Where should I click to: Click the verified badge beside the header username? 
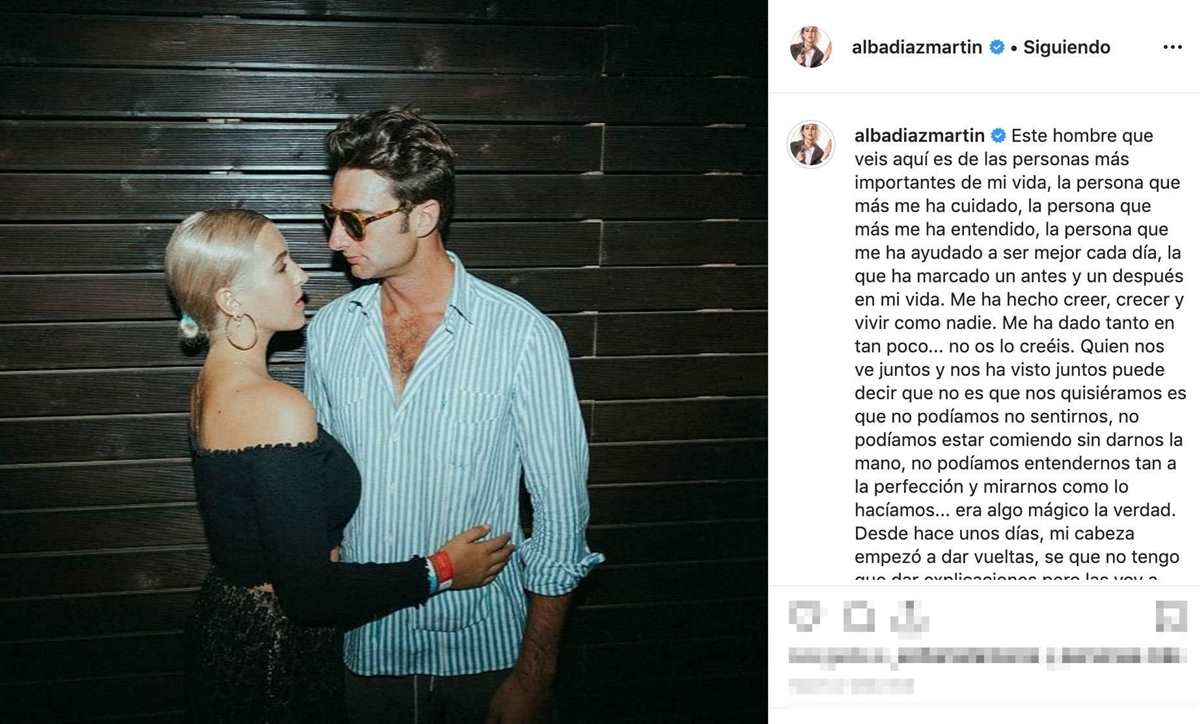[x=996, y=47]
